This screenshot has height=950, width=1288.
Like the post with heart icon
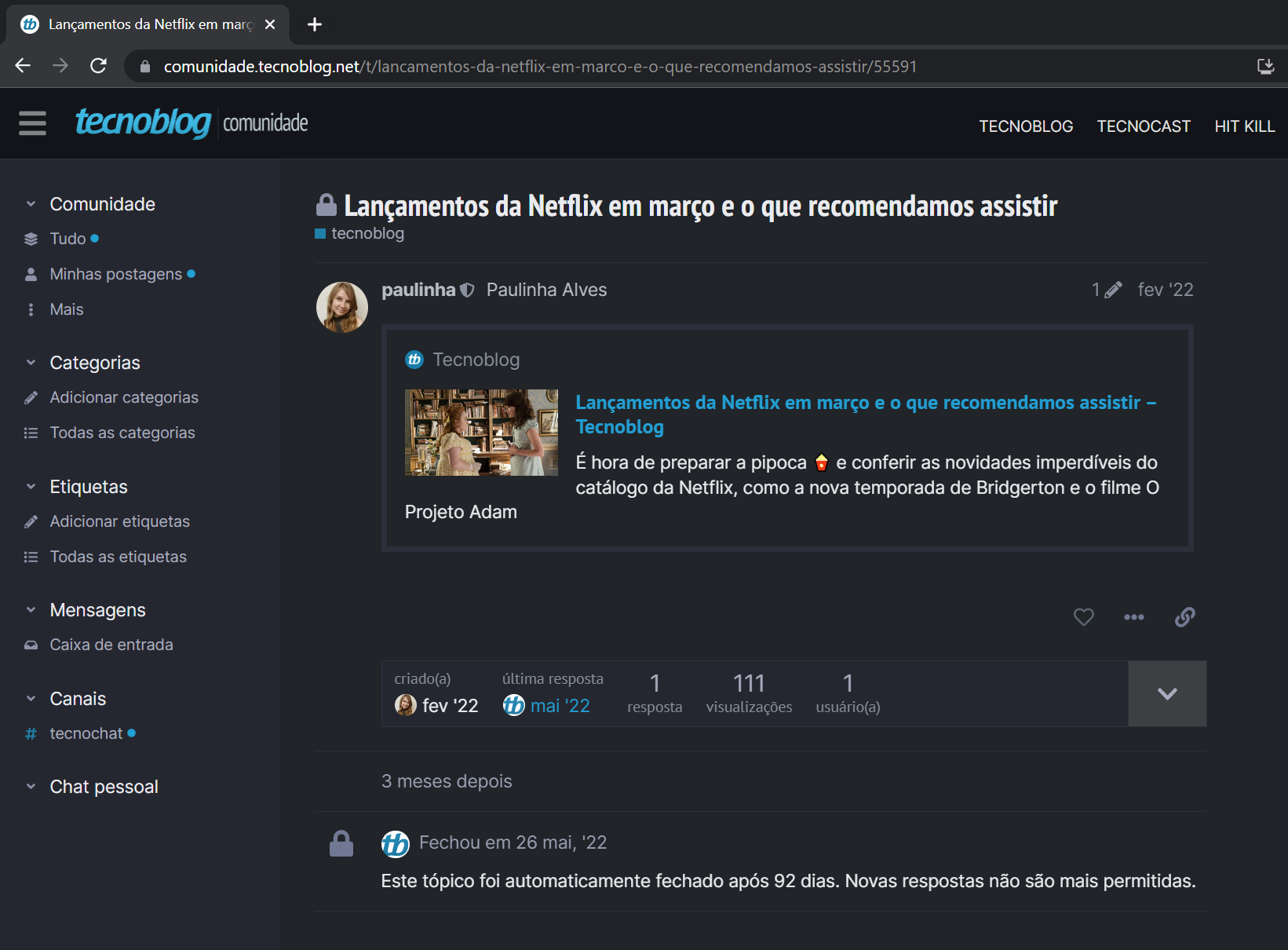pos(1083,617)
